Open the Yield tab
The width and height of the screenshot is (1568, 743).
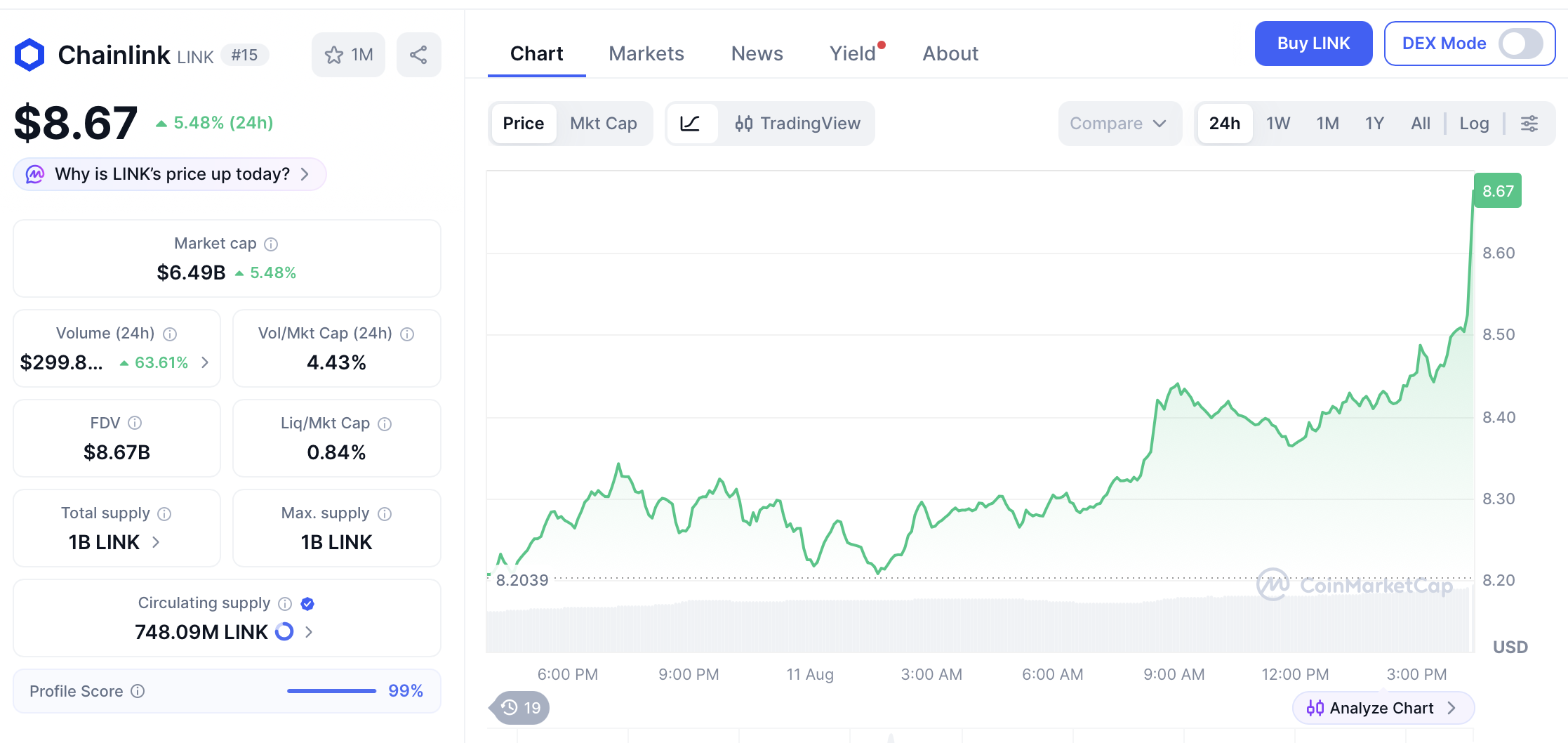[853, 54]
